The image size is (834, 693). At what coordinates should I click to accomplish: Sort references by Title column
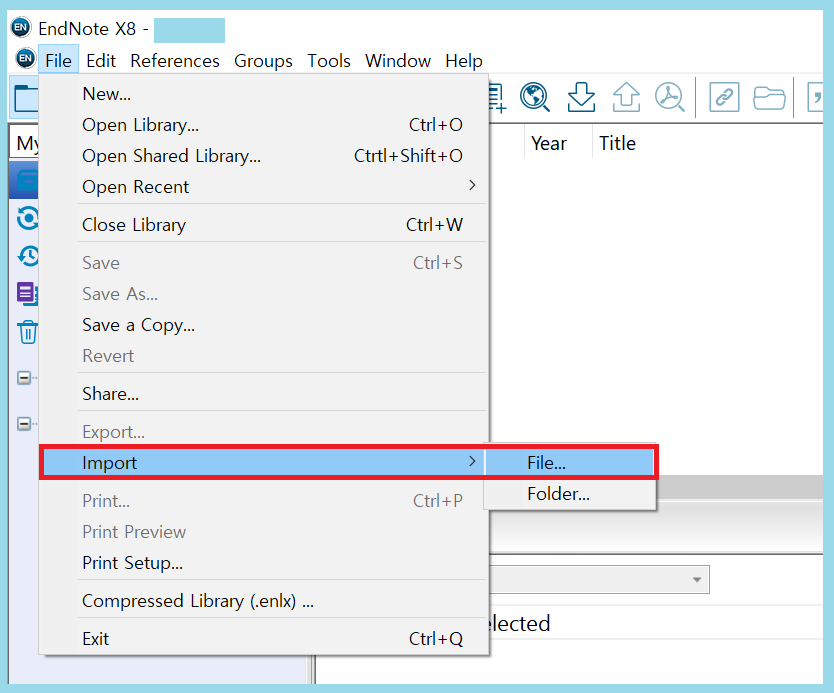tap(617, 143)
